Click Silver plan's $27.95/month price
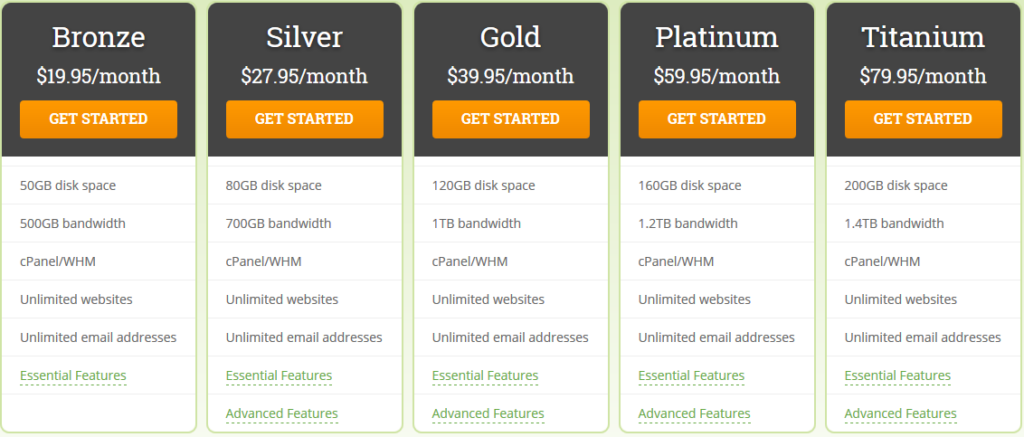This screenshot has width=1024, height=437. 304,76
